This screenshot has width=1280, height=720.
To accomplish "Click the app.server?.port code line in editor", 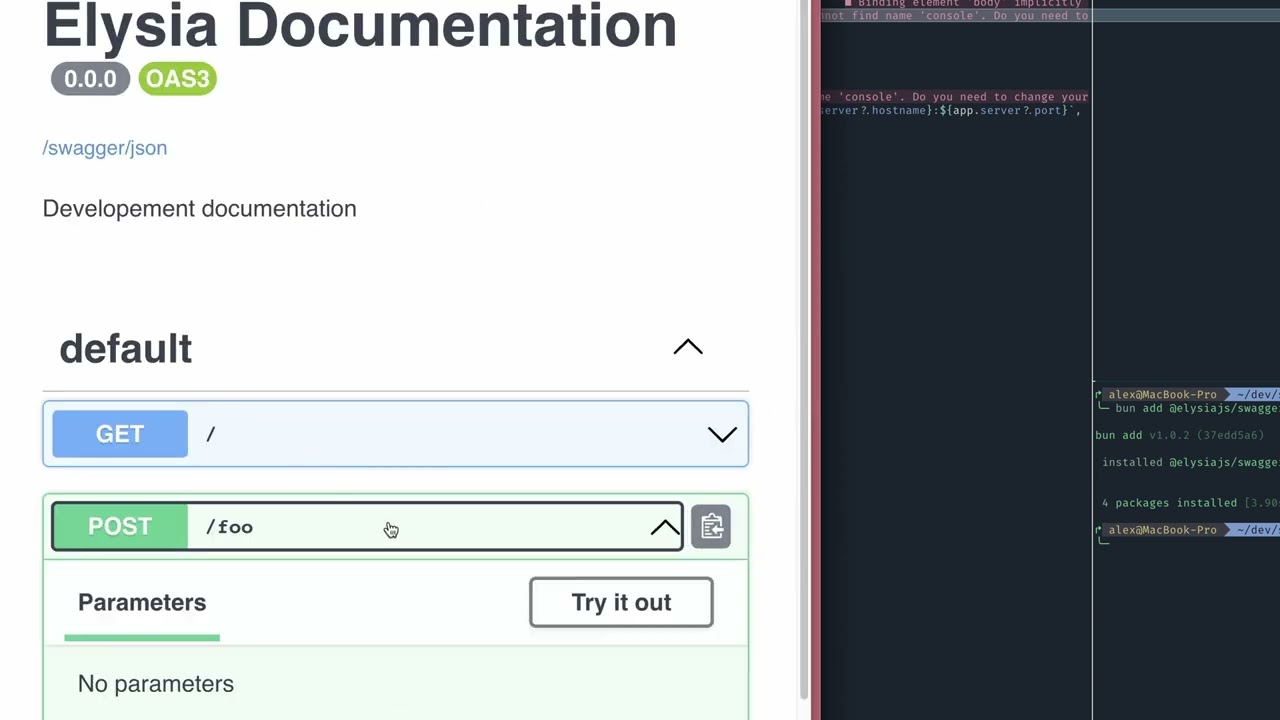I will pos(950,110).
